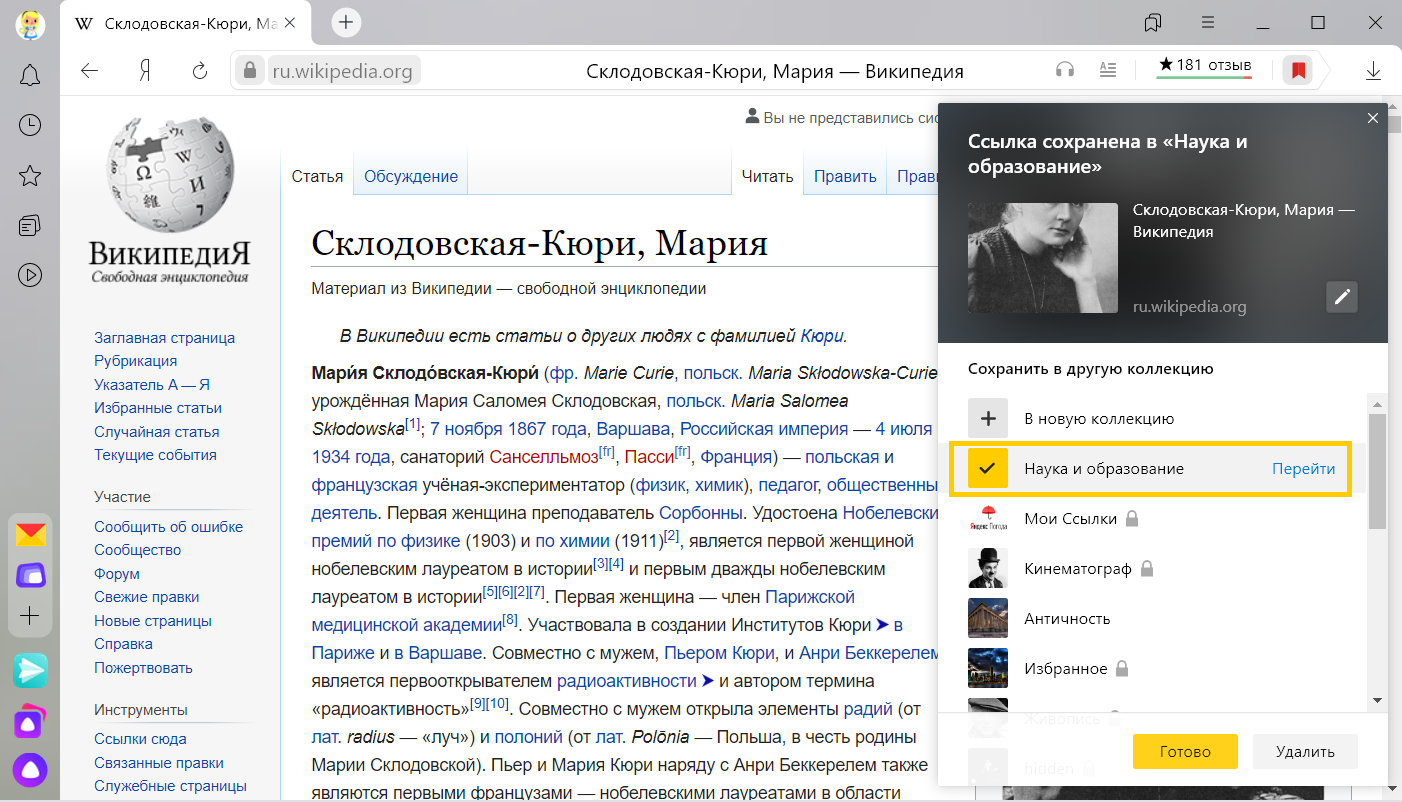Screen dimensions: 1402x802
Task: Switch to the Править tab
Action: pos(845,176)
